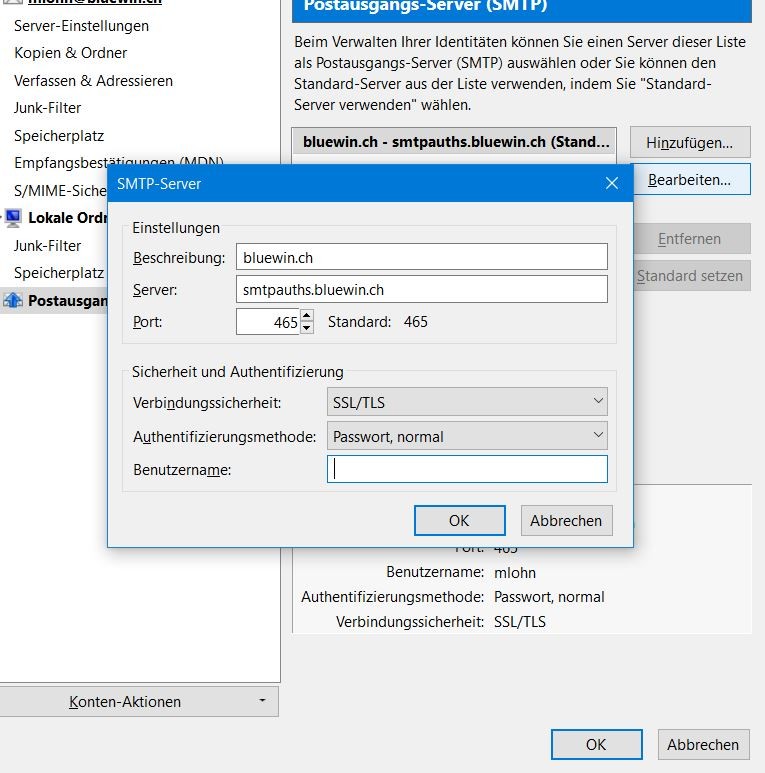Cancel the SMTP-Server dialog via Abbrechen
Viewport: 765px width, 773px height.
566,521
